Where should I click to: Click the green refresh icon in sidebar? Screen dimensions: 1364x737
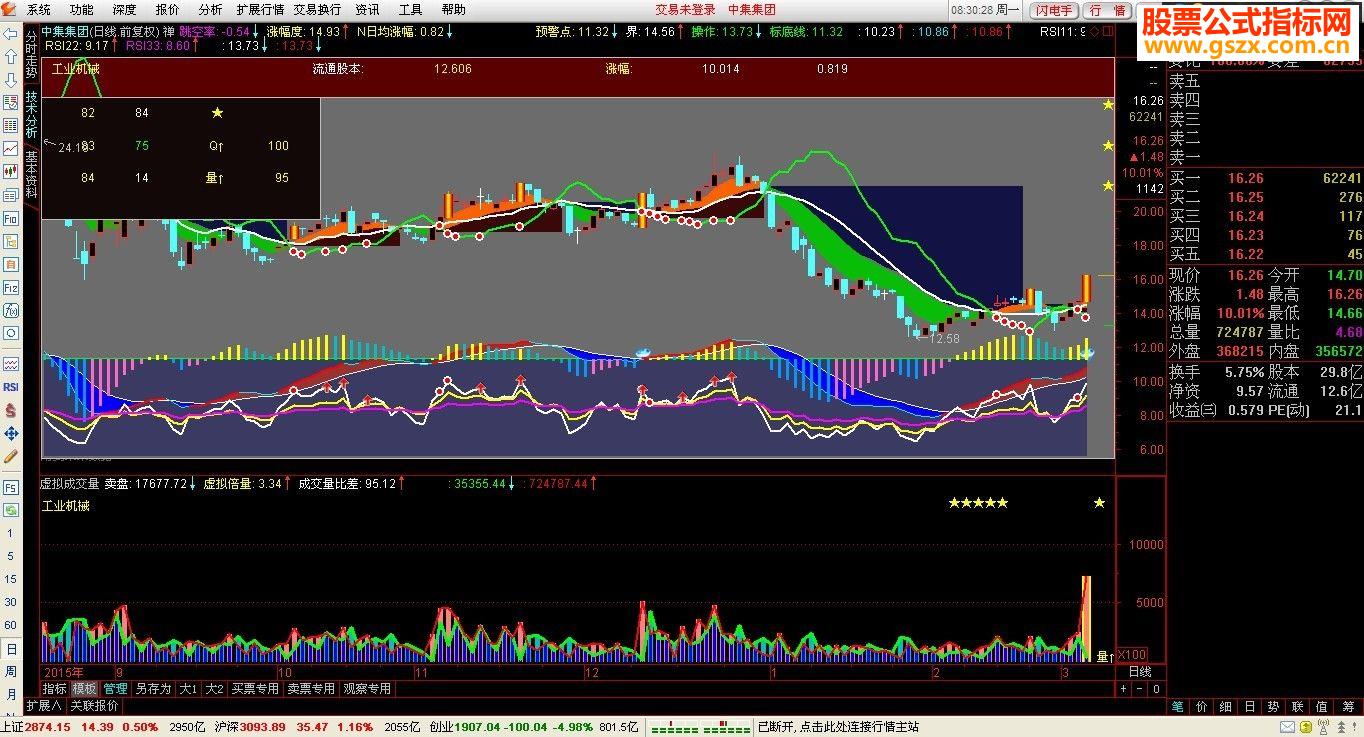[10, 510]
